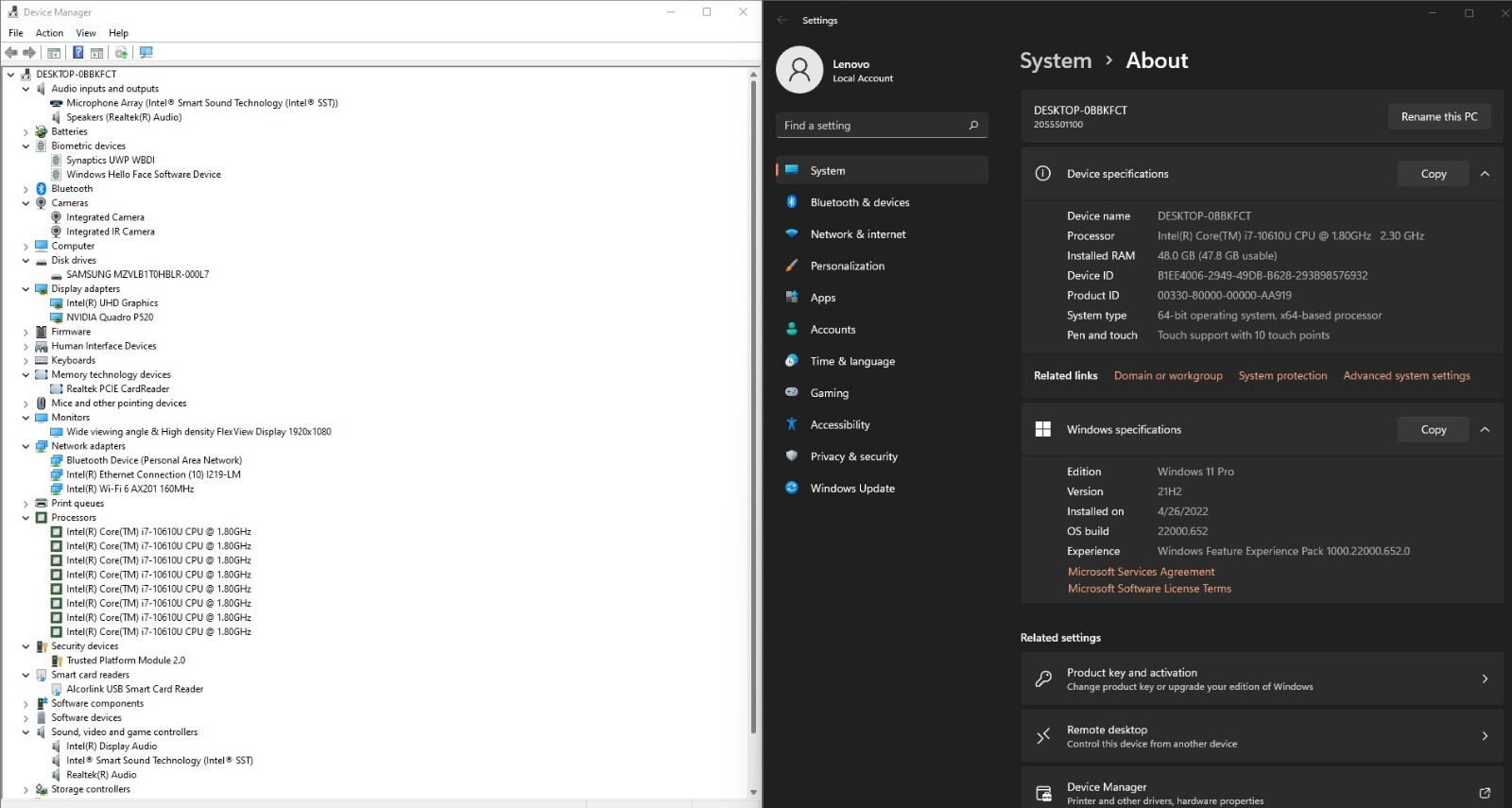Click the blue Help icon in Device Manager toolbar

78,53
